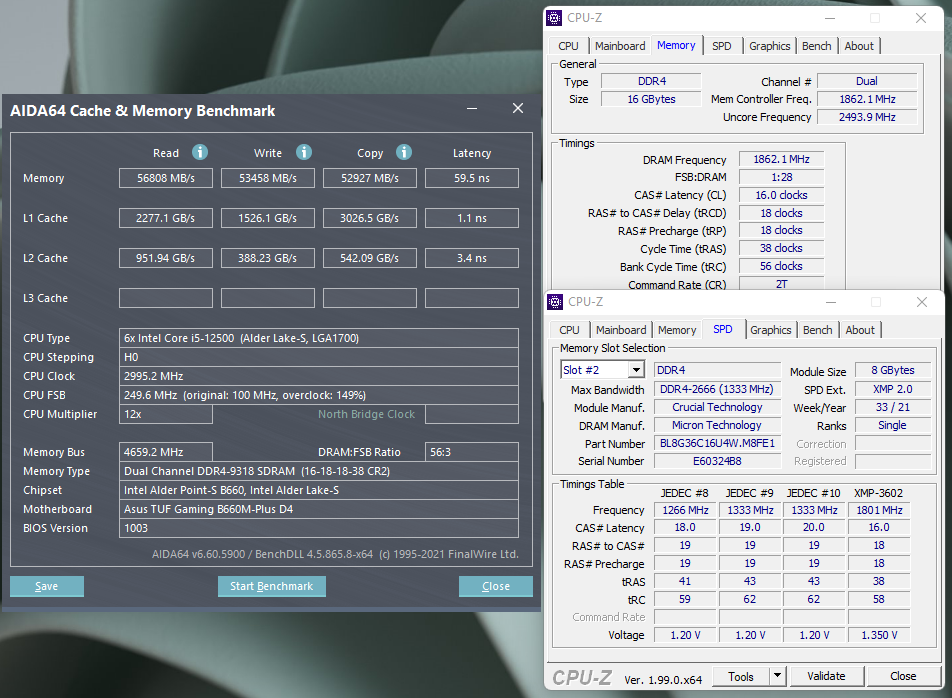952x698 pixels.
Task: Click Start Benchmark button in AIDA64
Action: (x=271, y=586)
